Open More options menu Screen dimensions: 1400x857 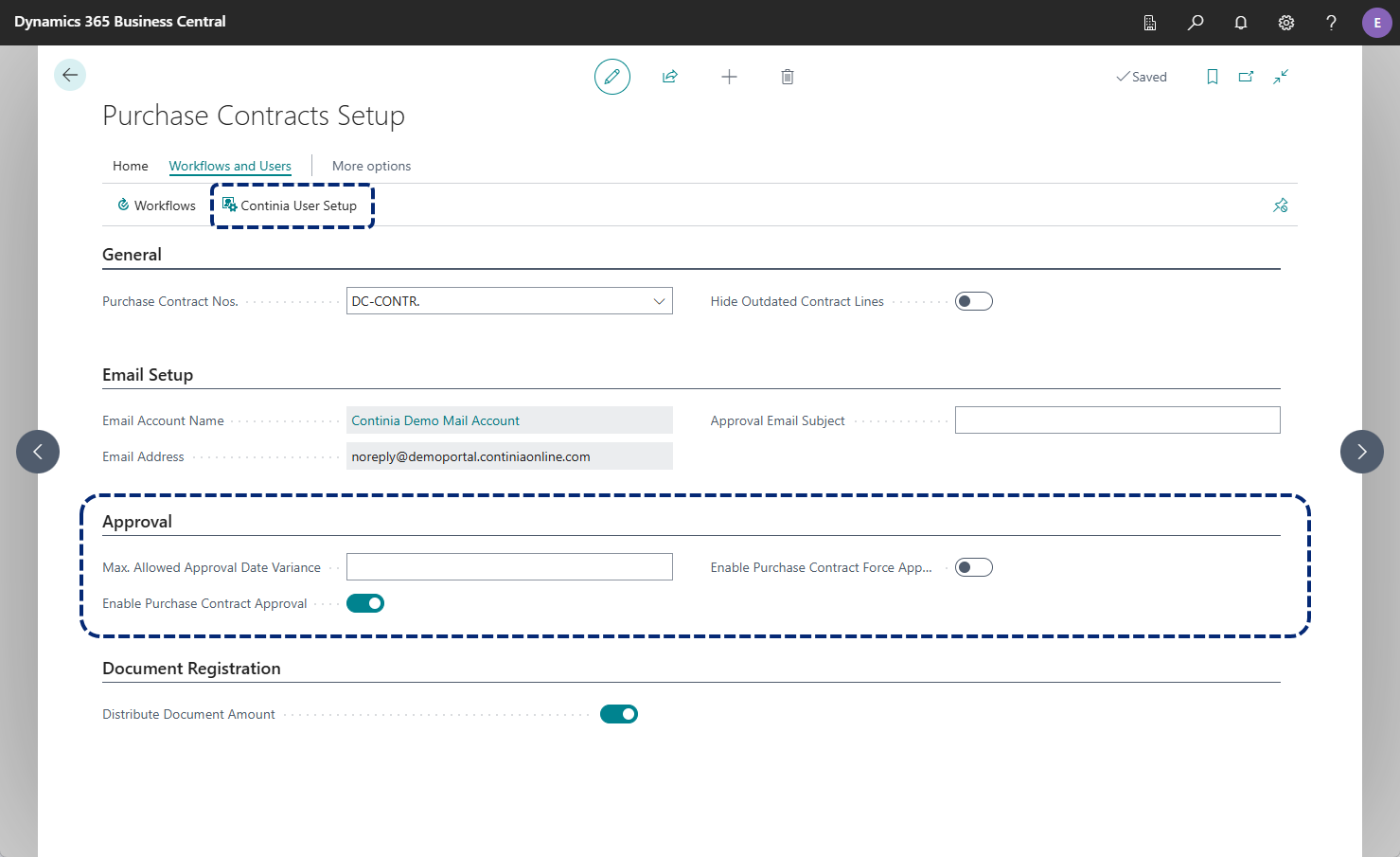click(x=371, y=166)
